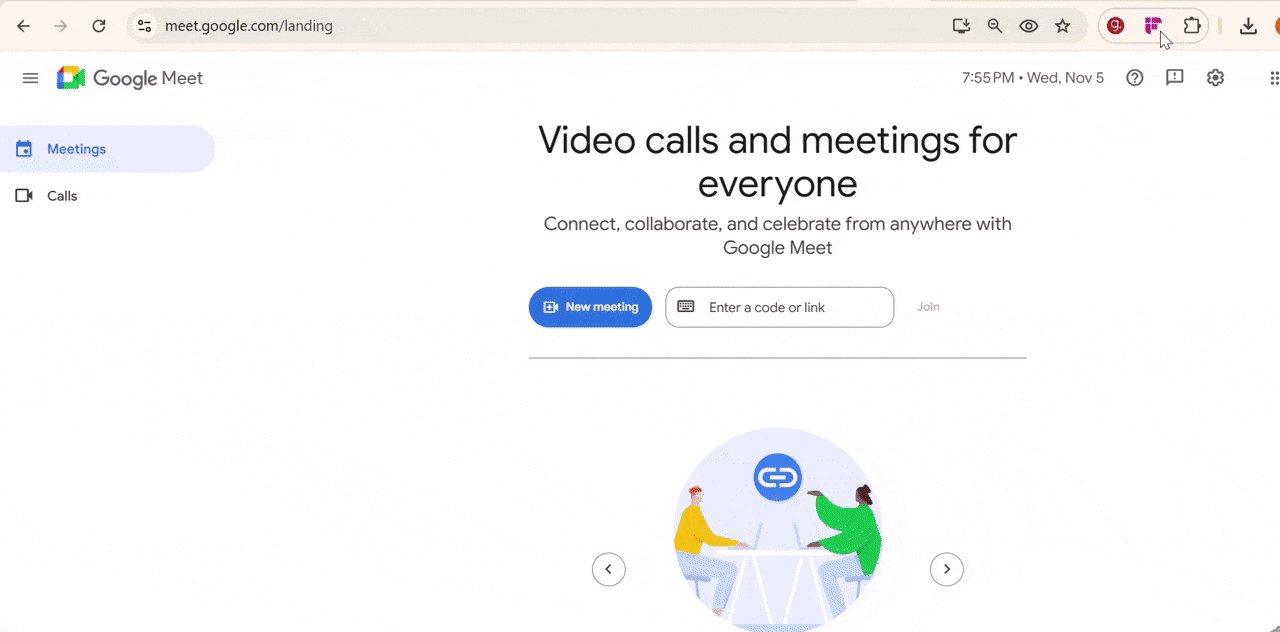Click the Enter a code or link field

coord(779,307)
